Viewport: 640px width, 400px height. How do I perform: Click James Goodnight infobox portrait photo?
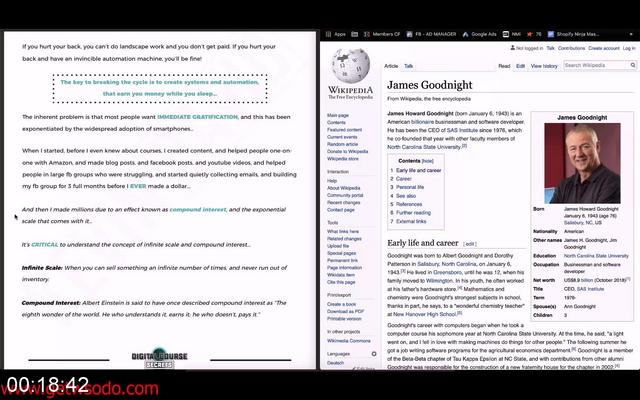[x=582, y=163]
